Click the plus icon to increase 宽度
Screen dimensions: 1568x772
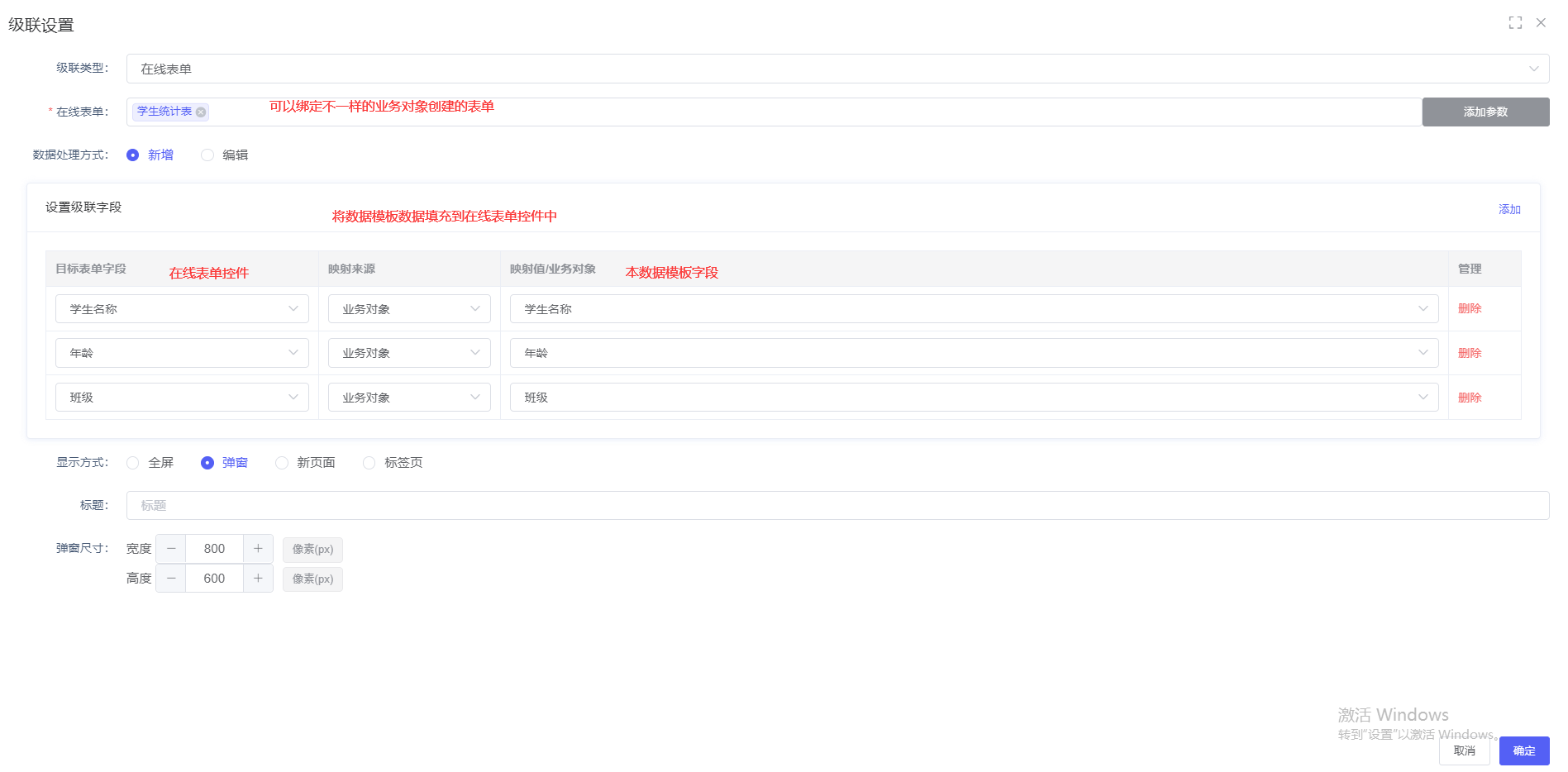coord(258,549)
